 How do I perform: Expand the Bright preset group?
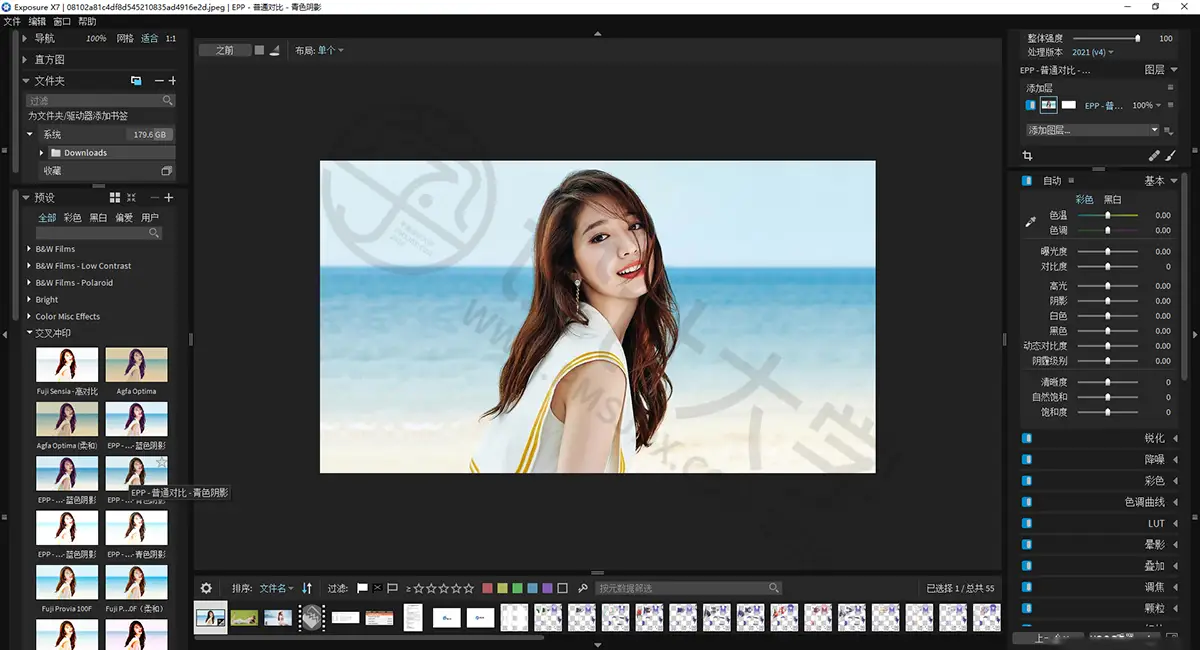[29, 300]
